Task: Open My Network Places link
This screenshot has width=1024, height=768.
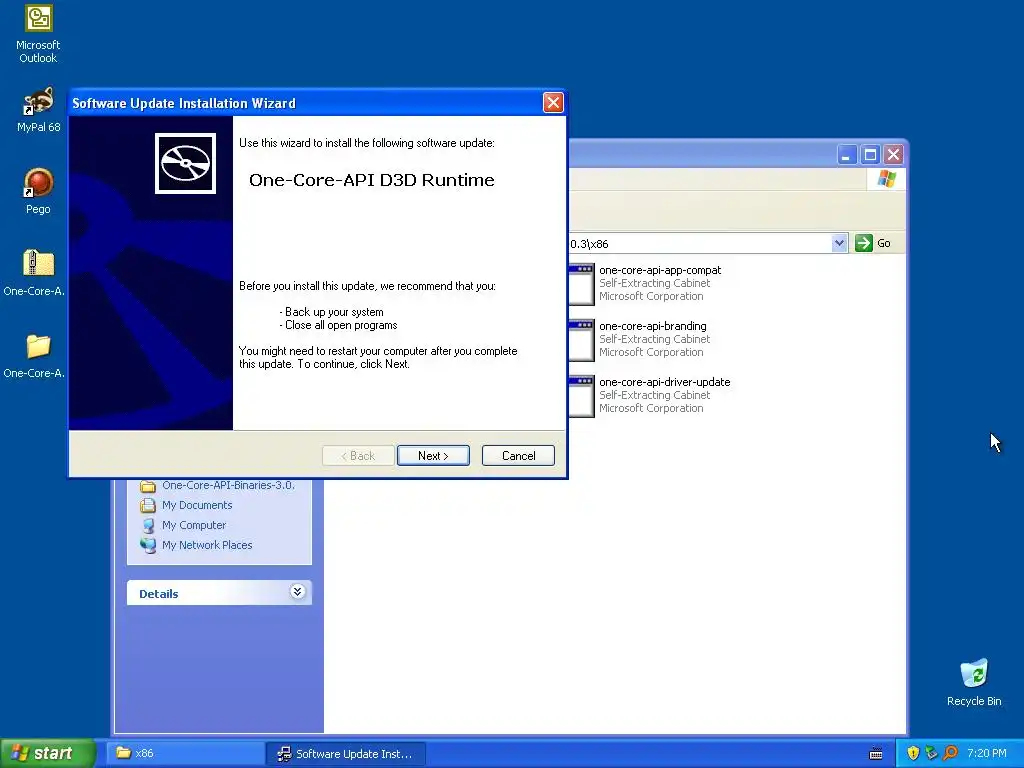Action: pyautogui.click(x=206, y=545)
